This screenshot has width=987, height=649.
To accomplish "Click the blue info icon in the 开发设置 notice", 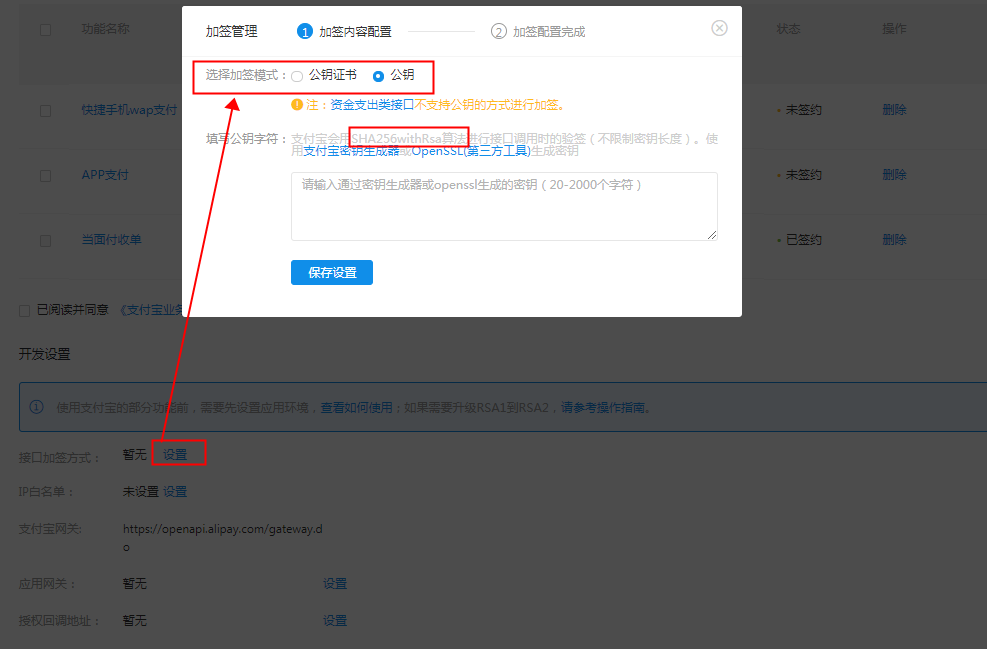I will click(37, 407).
